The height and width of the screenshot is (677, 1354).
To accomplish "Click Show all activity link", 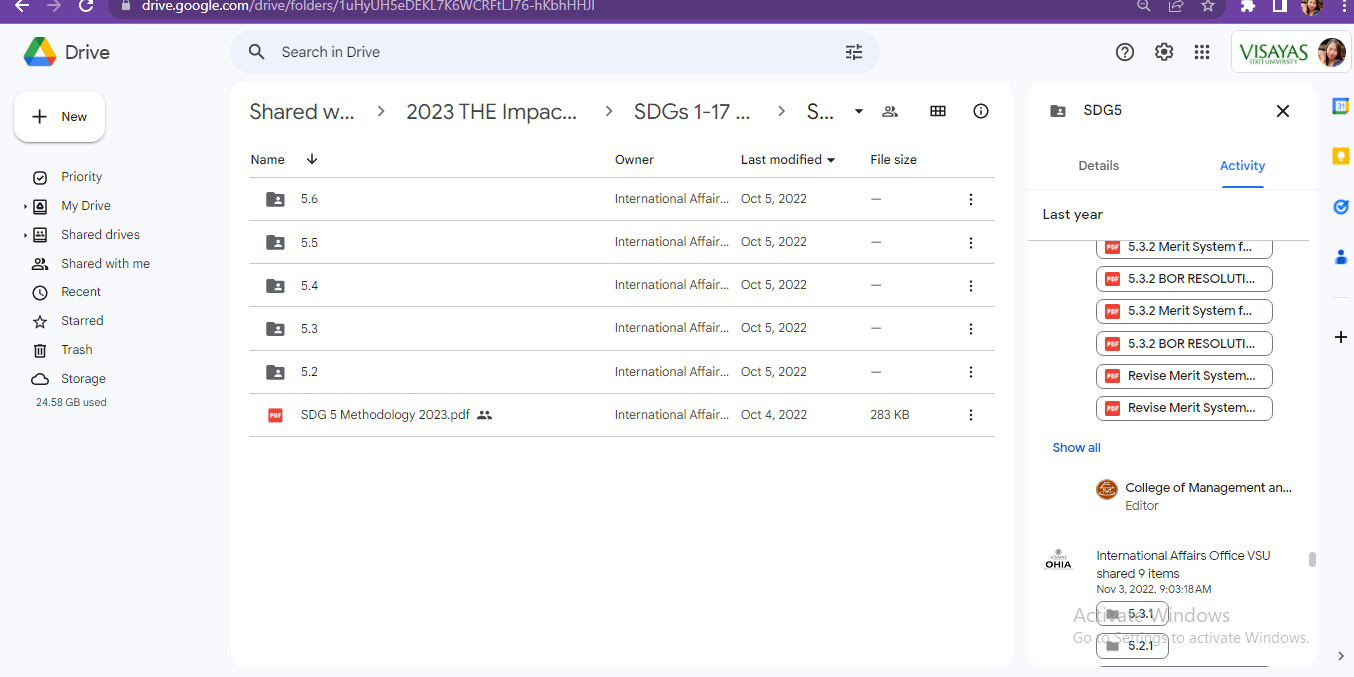I will pos(1076,448).
